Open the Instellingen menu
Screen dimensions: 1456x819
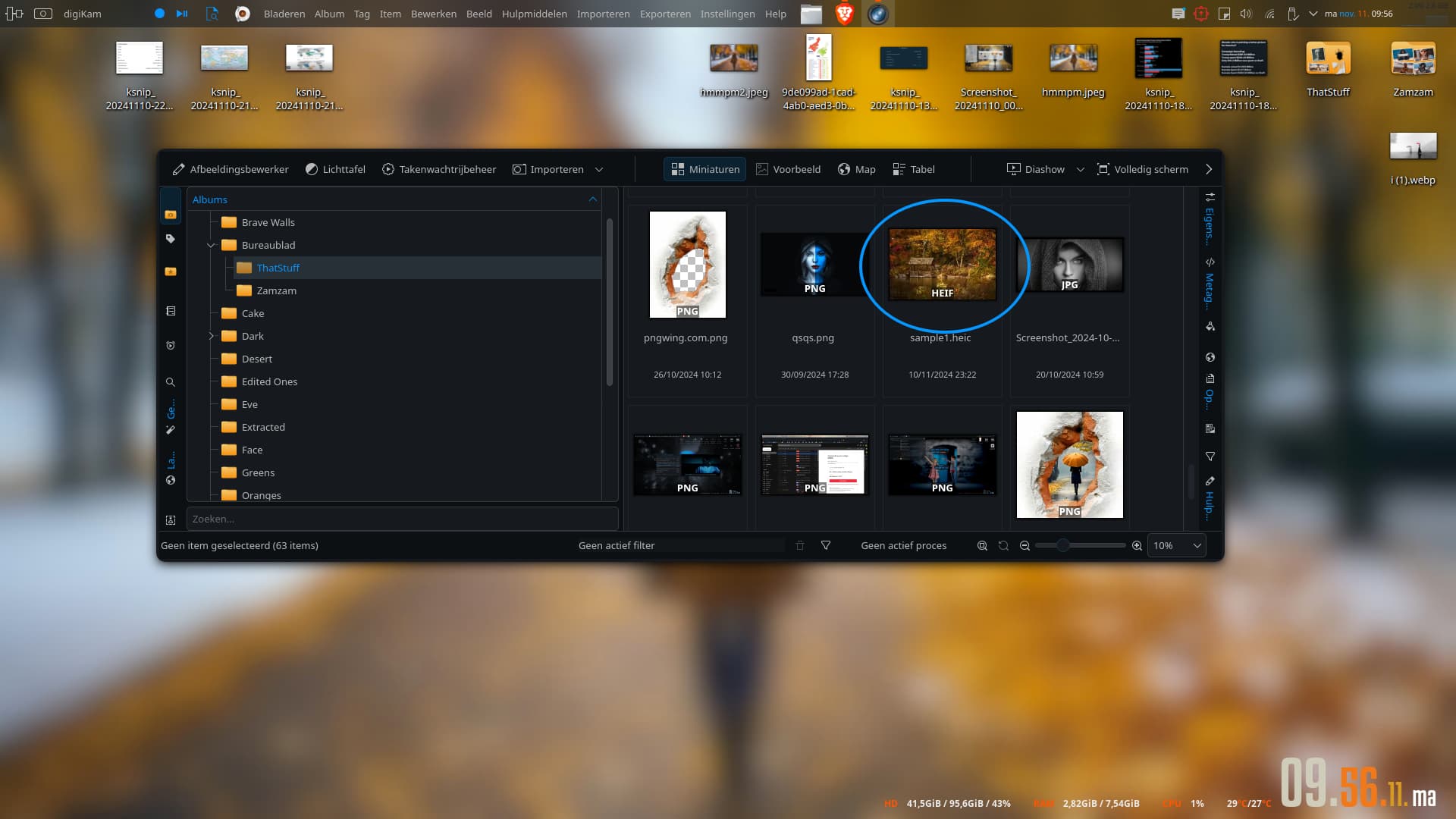727,14
